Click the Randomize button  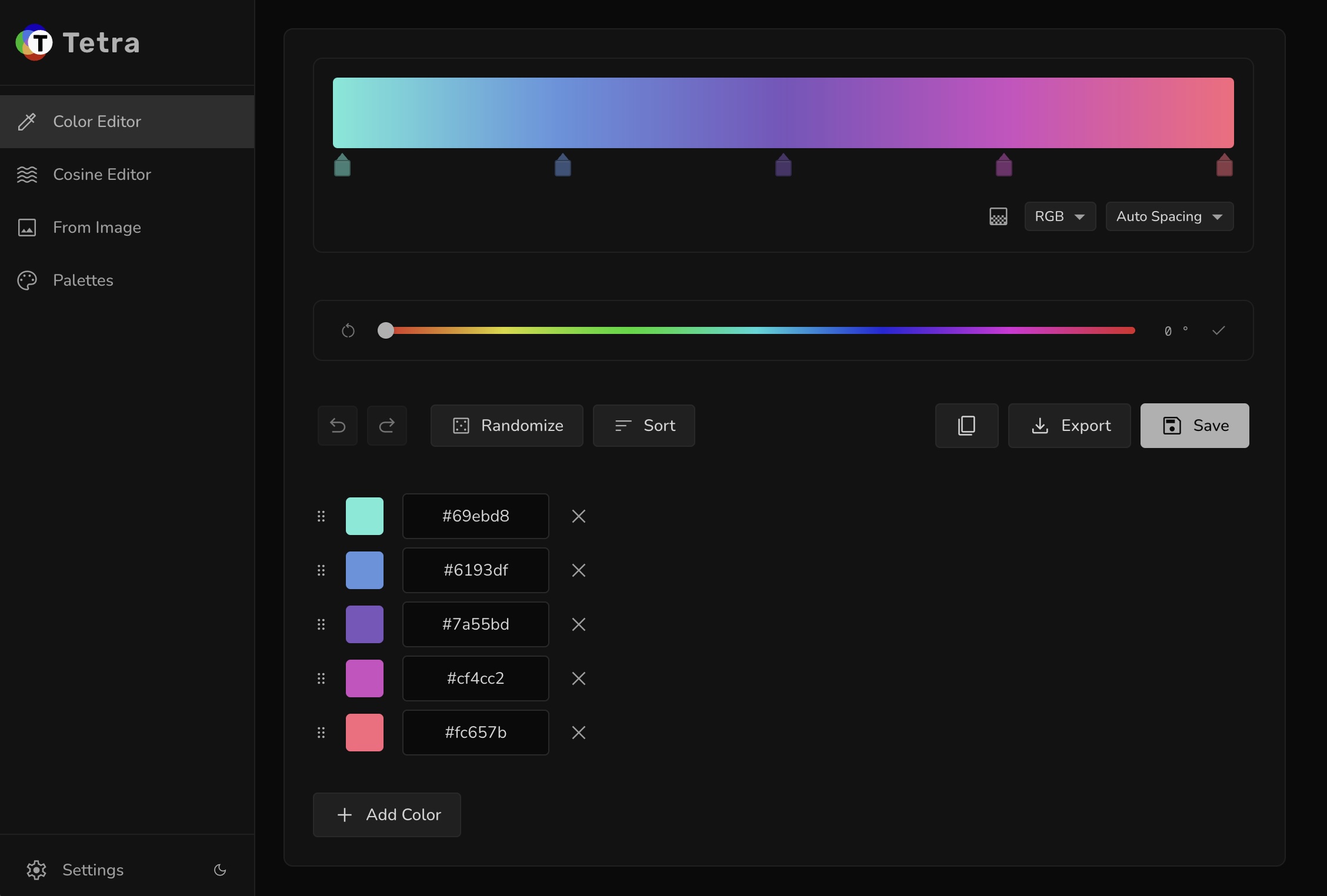tap(507, 426)
